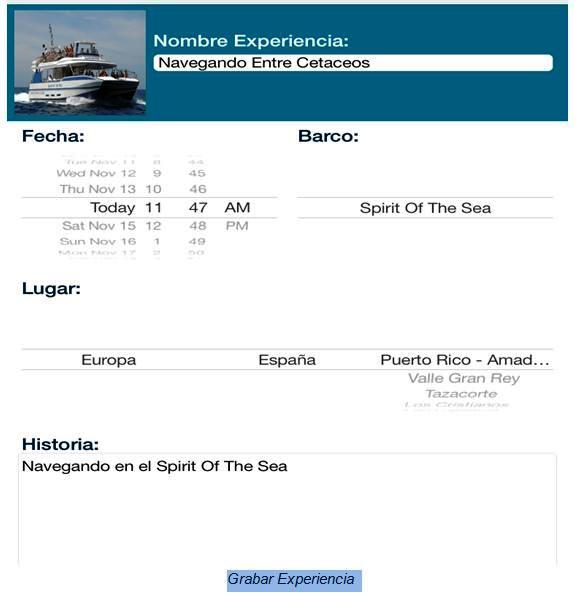Choose minute 48 in time picker
This screenshot has height=597, width=575.
[x=198, y=226]
